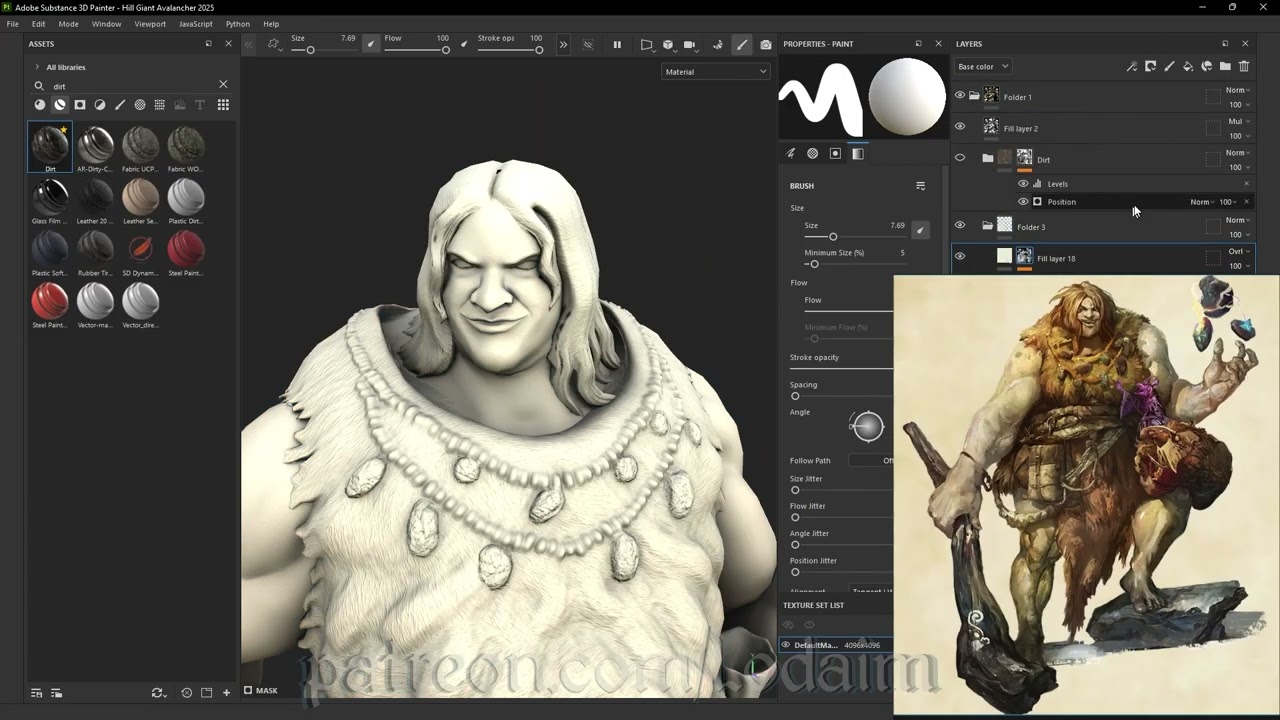Screen dimensions: 1280x720
Task: Hide the Folder 3 layer
Action: tap(960, 226)
